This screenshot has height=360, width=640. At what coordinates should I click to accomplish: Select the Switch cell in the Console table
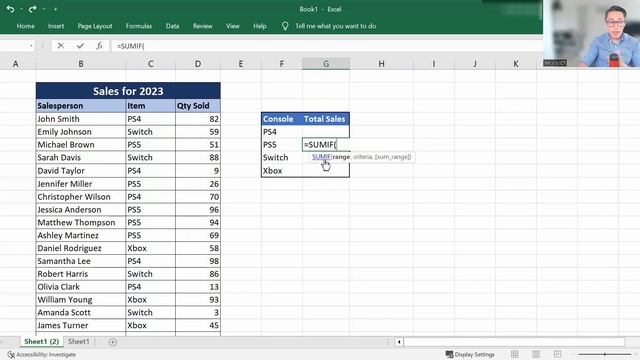282,158
